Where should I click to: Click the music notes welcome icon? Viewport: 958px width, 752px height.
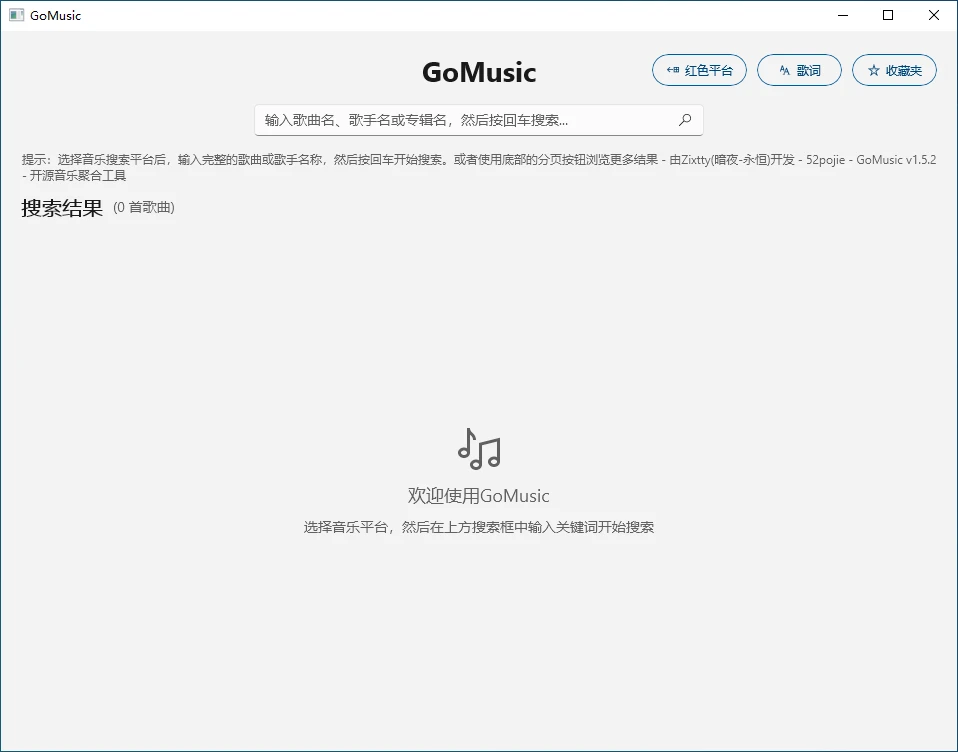point(479,449)
